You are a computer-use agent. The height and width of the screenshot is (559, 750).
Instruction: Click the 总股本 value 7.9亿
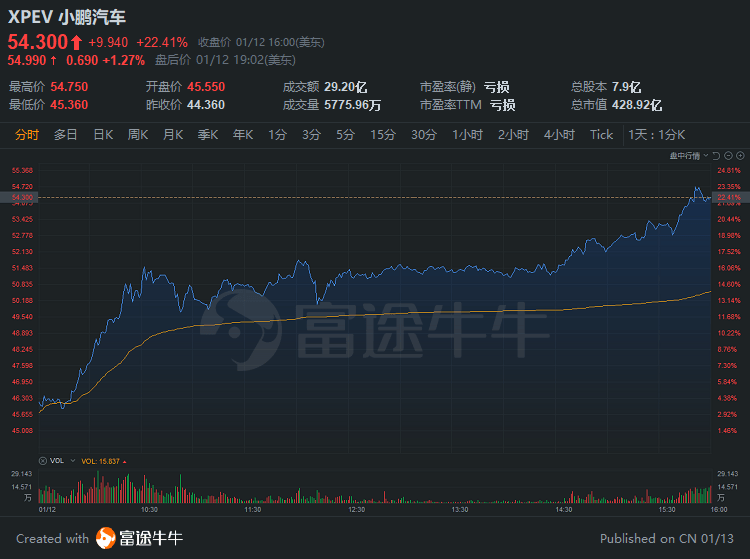point(626,87)
